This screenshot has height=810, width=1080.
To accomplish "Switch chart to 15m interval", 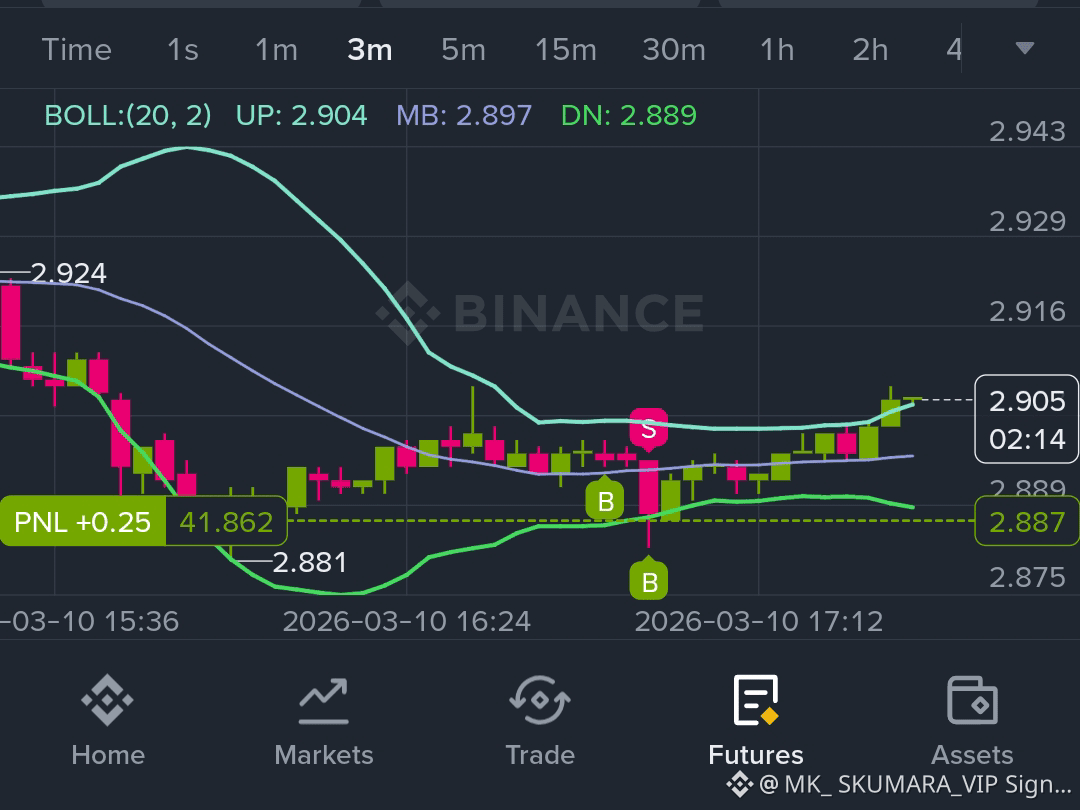I will (566, 50).
